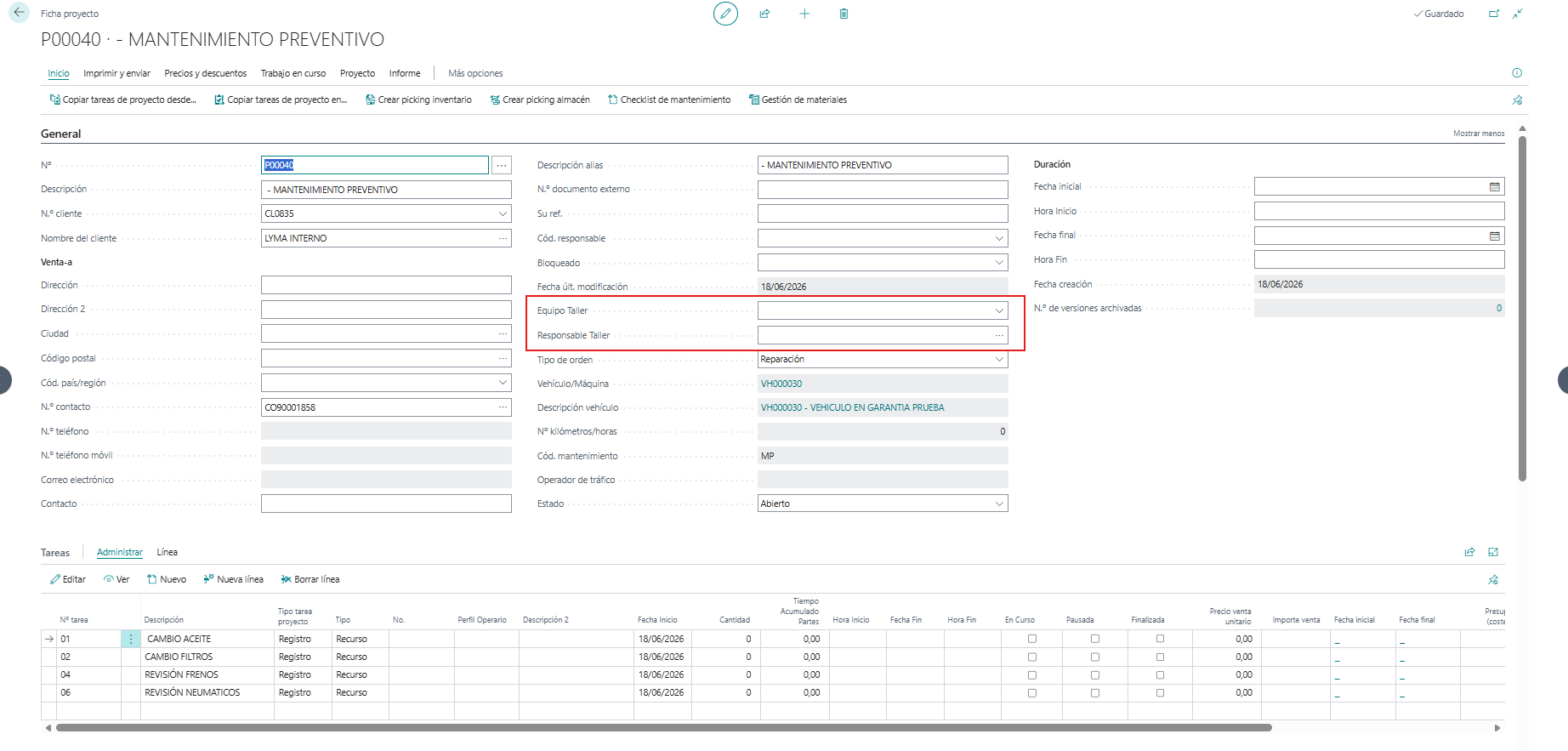Enable Finalizada checkbox for REVISIÓN FRENOS
This screenshot has width=1568, height=751.
click(1160, 674)
